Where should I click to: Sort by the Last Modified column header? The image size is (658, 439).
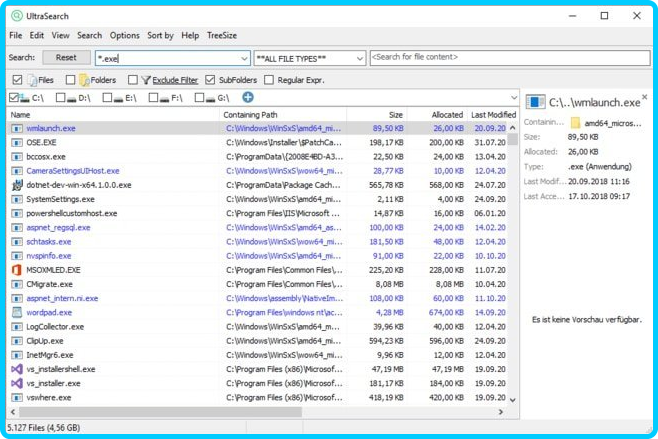494,115
